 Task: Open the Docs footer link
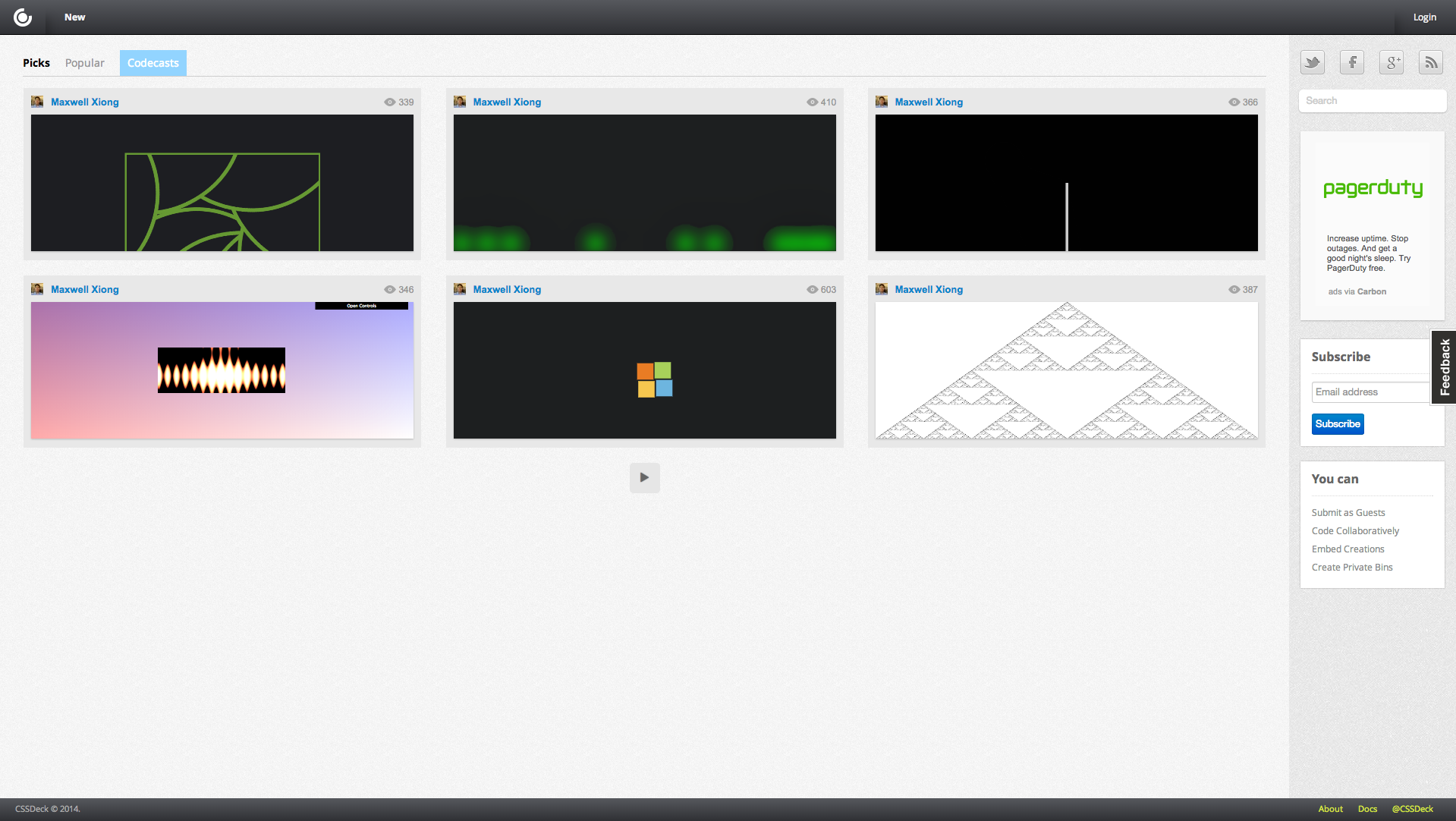tap(1367, 809)
